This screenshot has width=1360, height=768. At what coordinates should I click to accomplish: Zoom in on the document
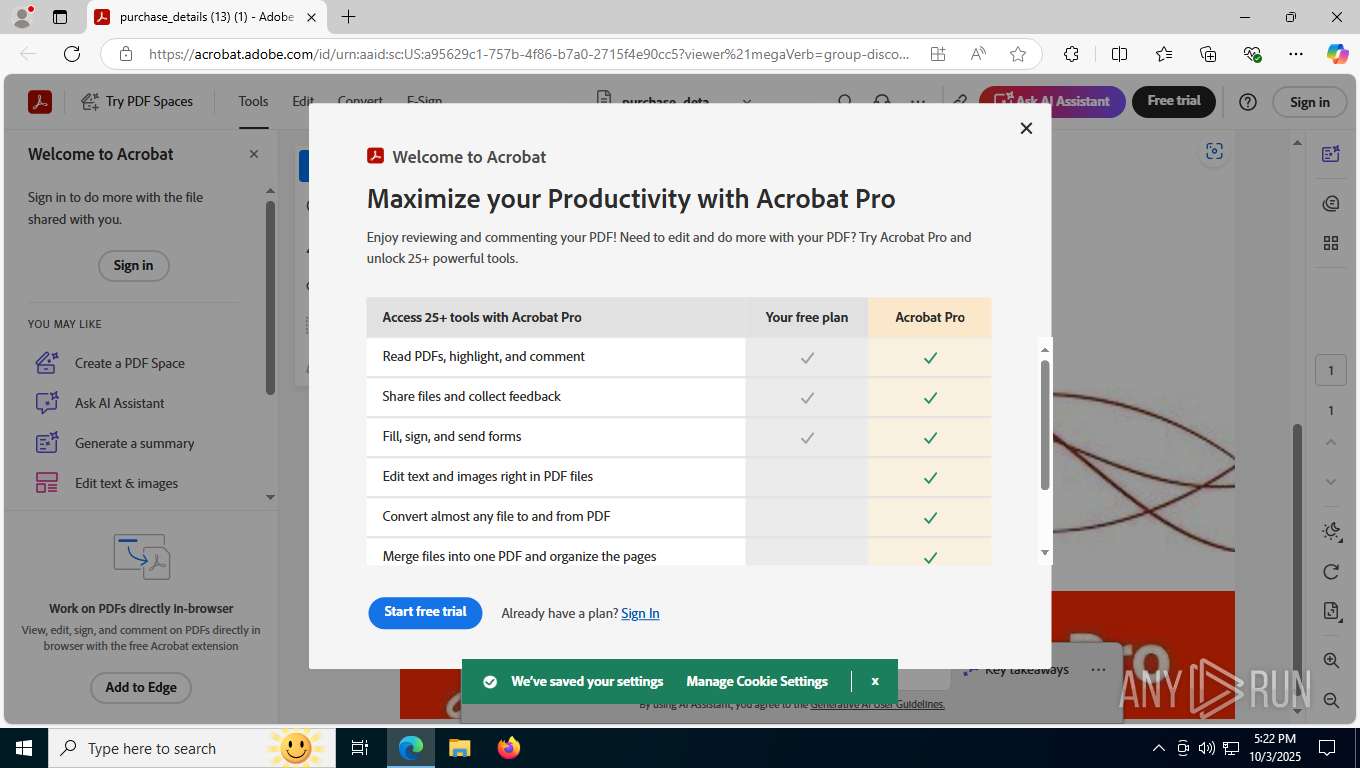pos(1330,661)
